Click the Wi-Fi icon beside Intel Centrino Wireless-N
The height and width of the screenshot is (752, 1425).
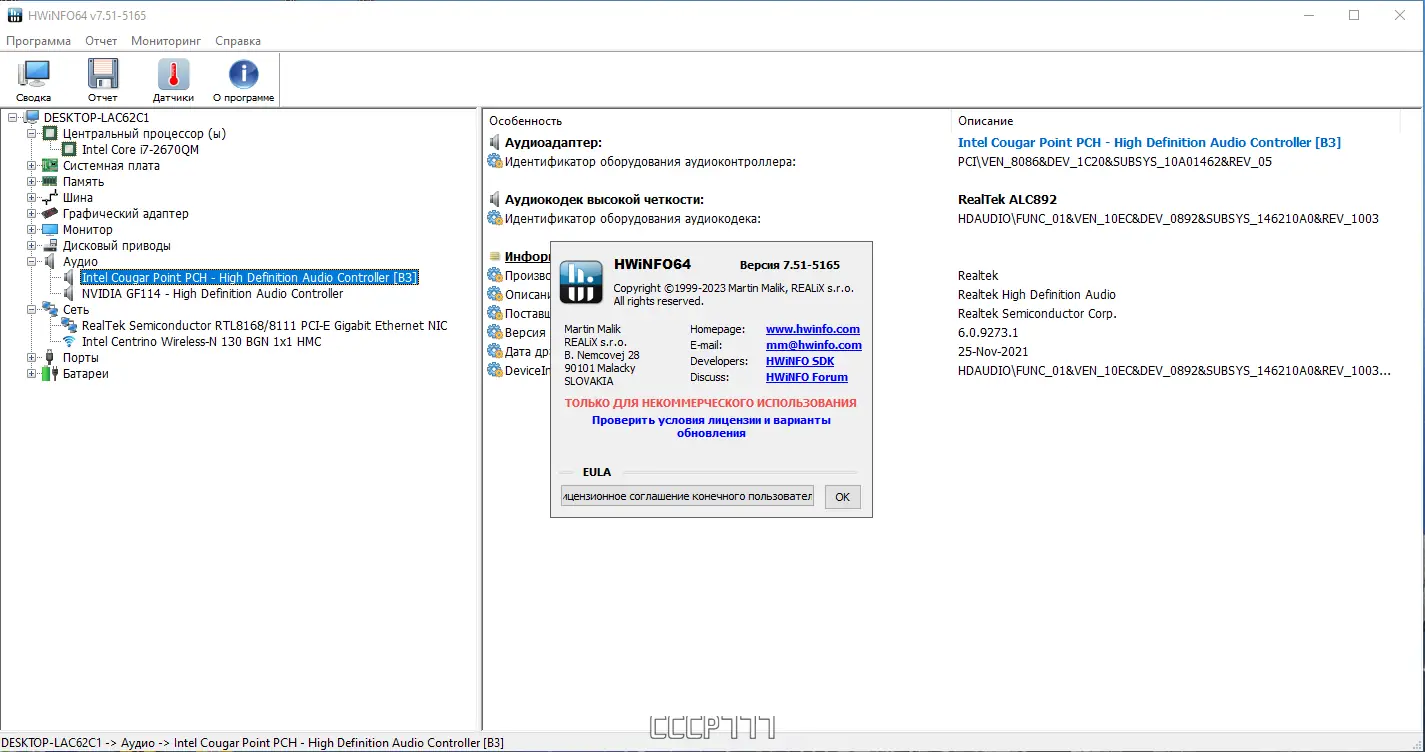tap(69, 342)
